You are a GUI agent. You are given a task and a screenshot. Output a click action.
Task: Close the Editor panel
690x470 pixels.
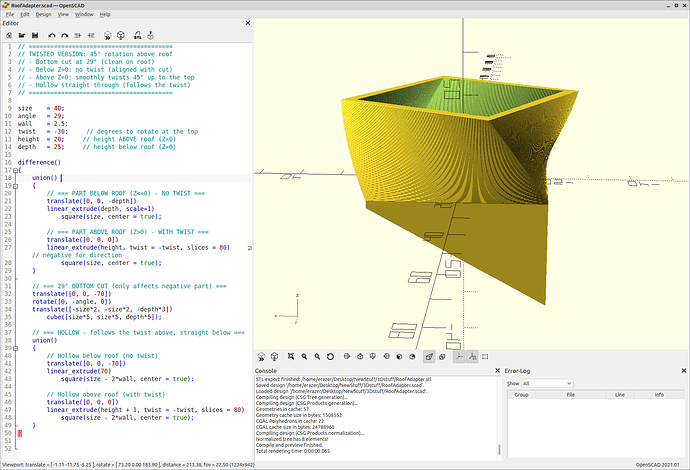[x=248, y=23]
